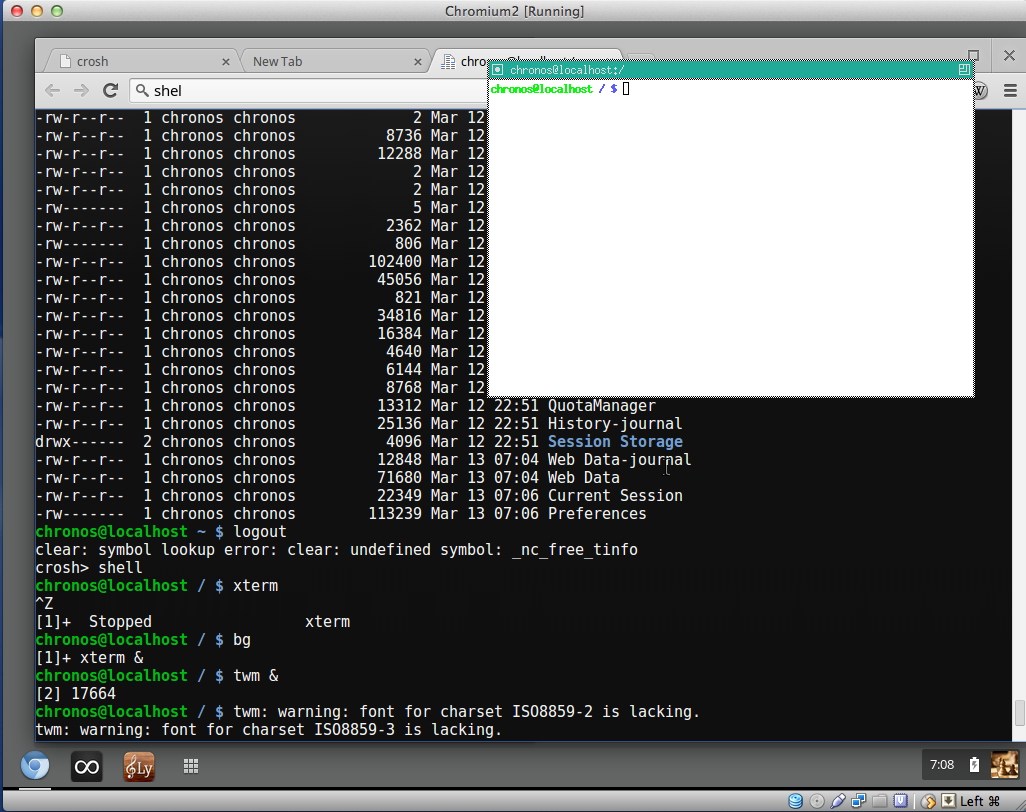
Task: Go forward in browser history
Action: pos(81,90)
